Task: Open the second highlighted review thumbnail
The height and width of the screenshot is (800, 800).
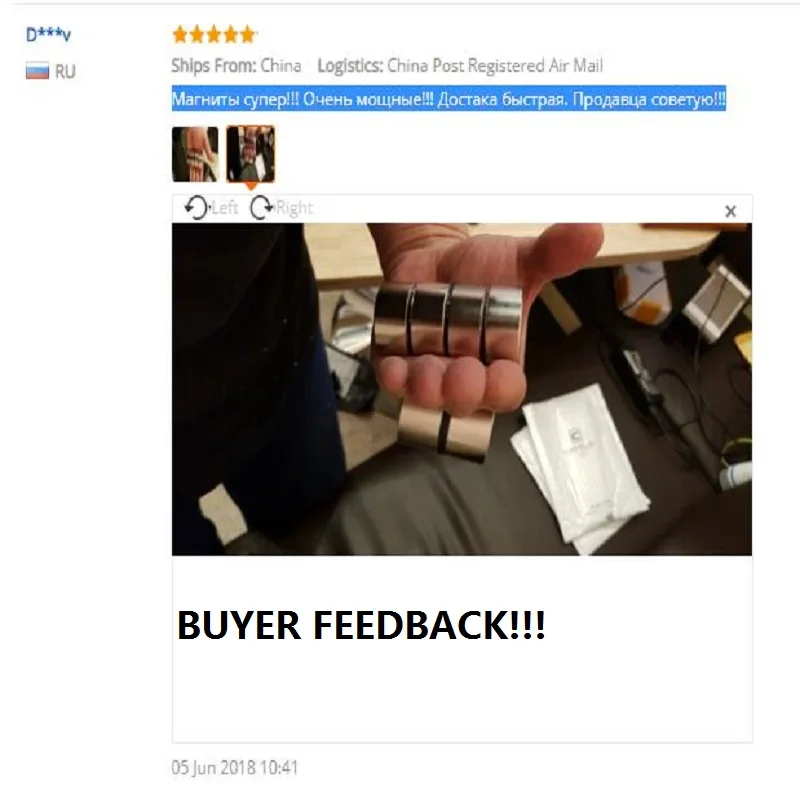Action: pyautogui.click(x=251, y=154)
